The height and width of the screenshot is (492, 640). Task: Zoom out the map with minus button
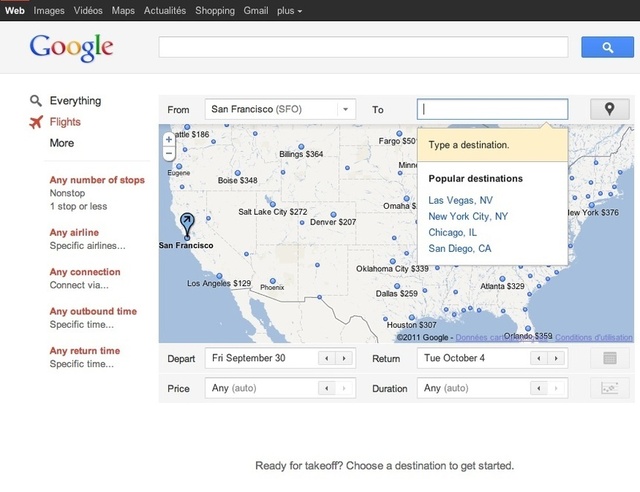(x=168, y=154)
